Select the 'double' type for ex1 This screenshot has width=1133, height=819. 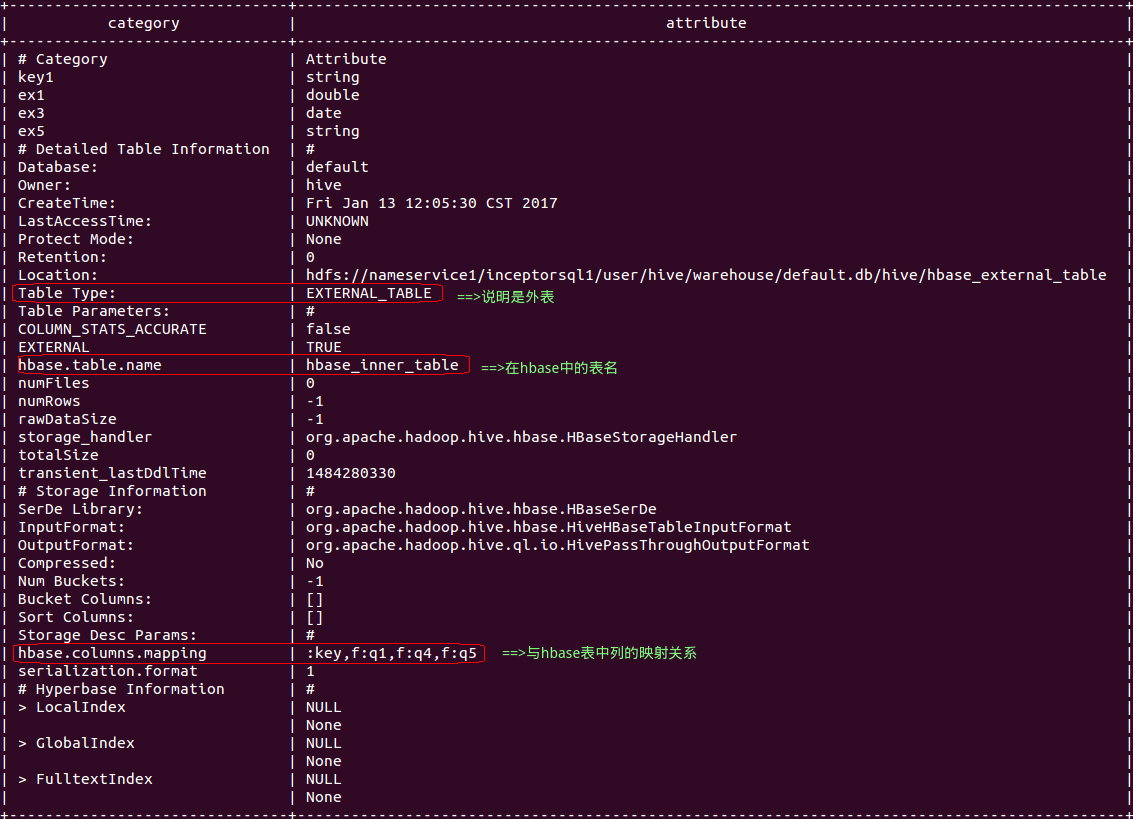(x=332, y=95)
